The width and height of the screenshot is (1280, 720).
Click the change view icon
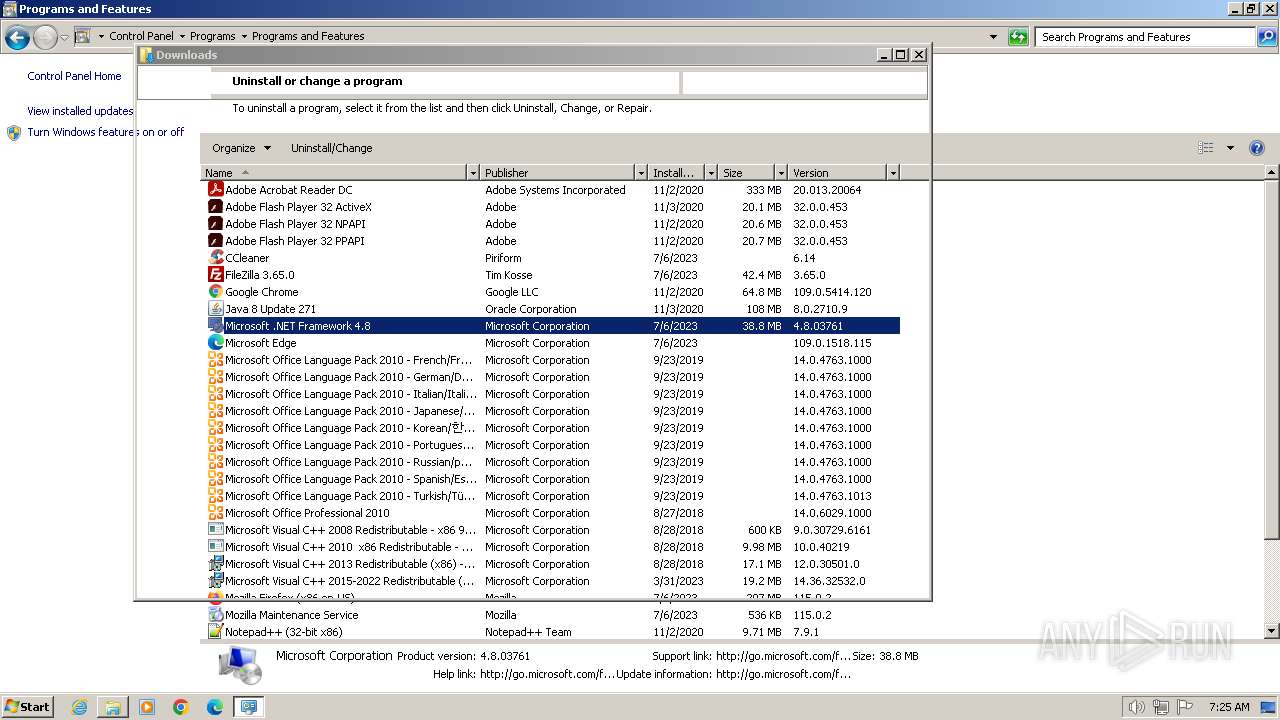pyautogui.click(x=1206, y=148)
